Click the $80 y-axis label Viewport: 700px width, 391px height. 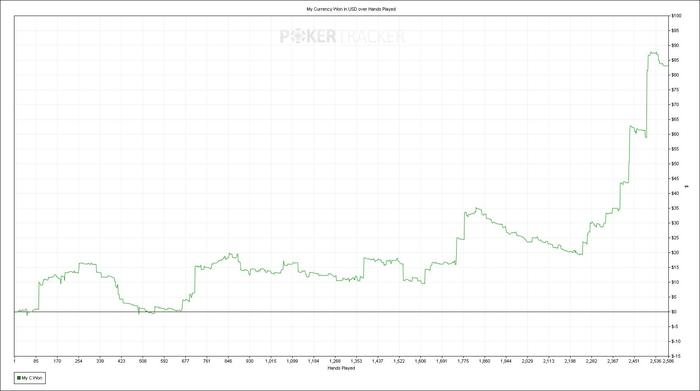[675, 75]
